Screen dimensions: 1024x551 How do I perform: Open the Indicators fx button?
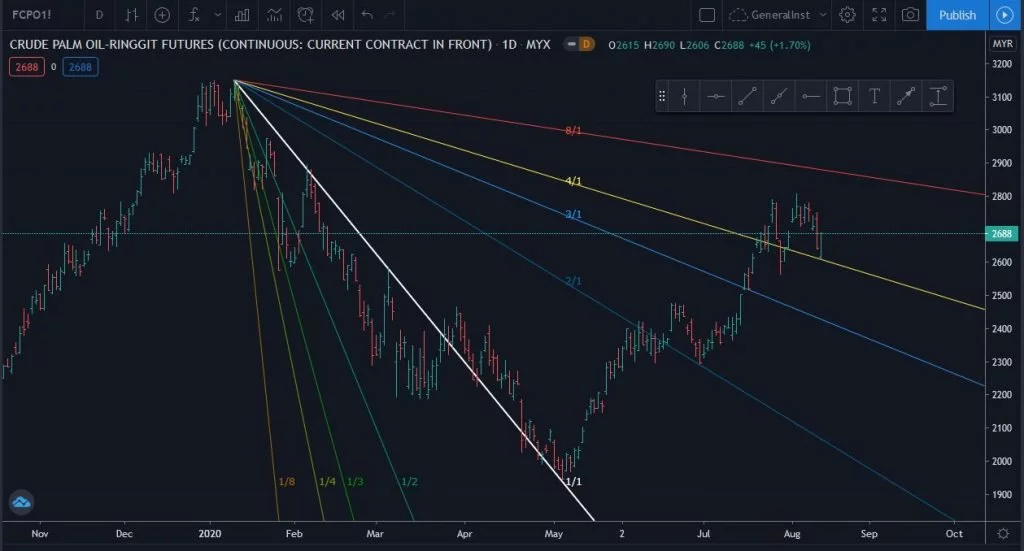pyautogui.click(x=193, y=15)
